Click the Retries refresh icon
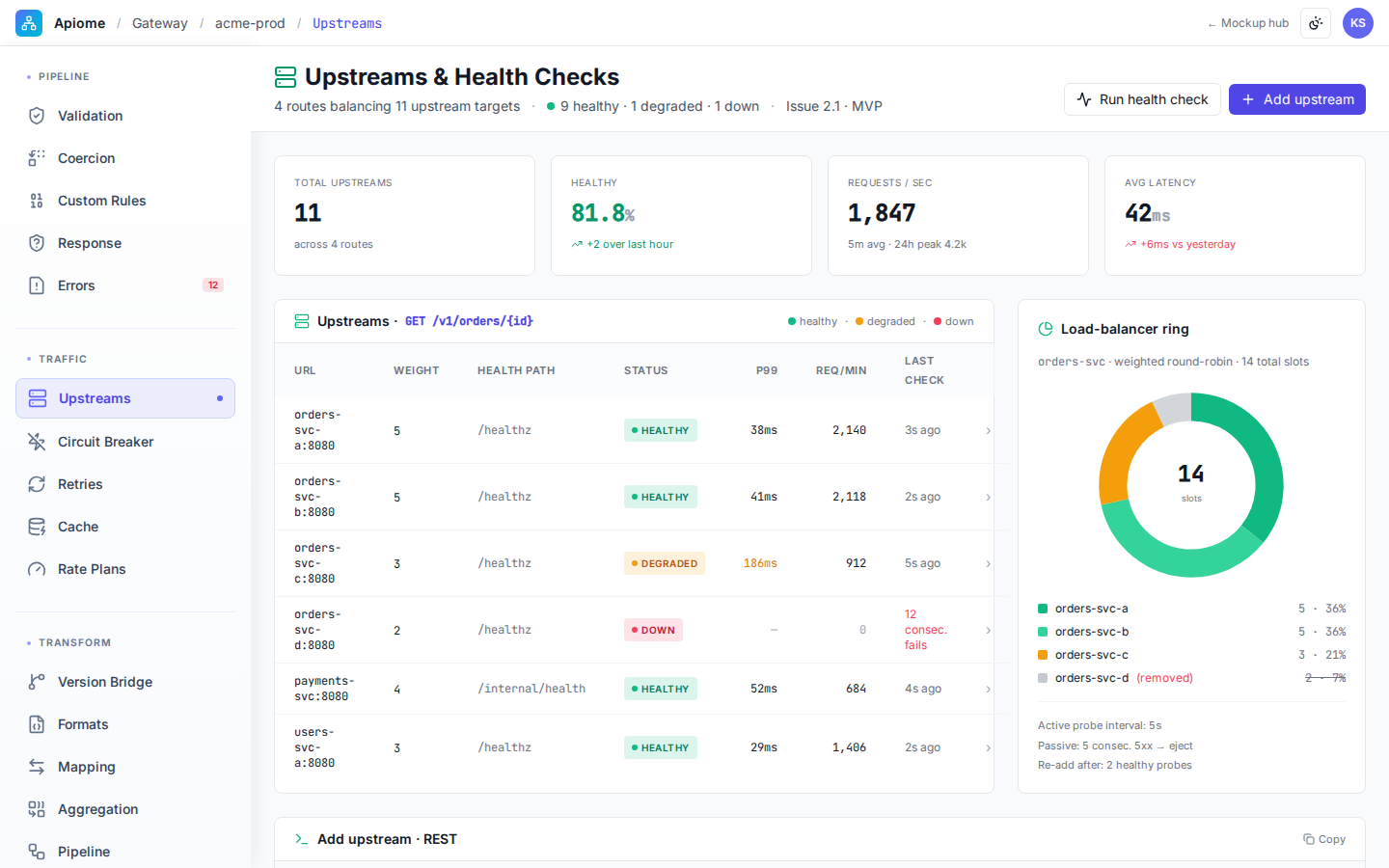Screen dimensions: 1389x868 pyautogui.click(x=37, y=484)
